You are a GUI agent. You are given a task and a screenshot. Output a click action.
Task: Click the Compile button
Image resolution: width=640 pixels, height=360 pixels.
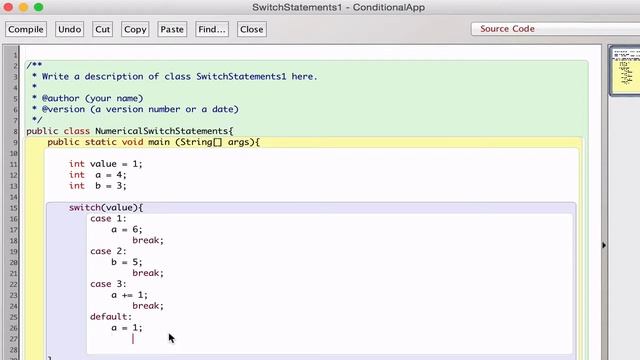point(26,29)
